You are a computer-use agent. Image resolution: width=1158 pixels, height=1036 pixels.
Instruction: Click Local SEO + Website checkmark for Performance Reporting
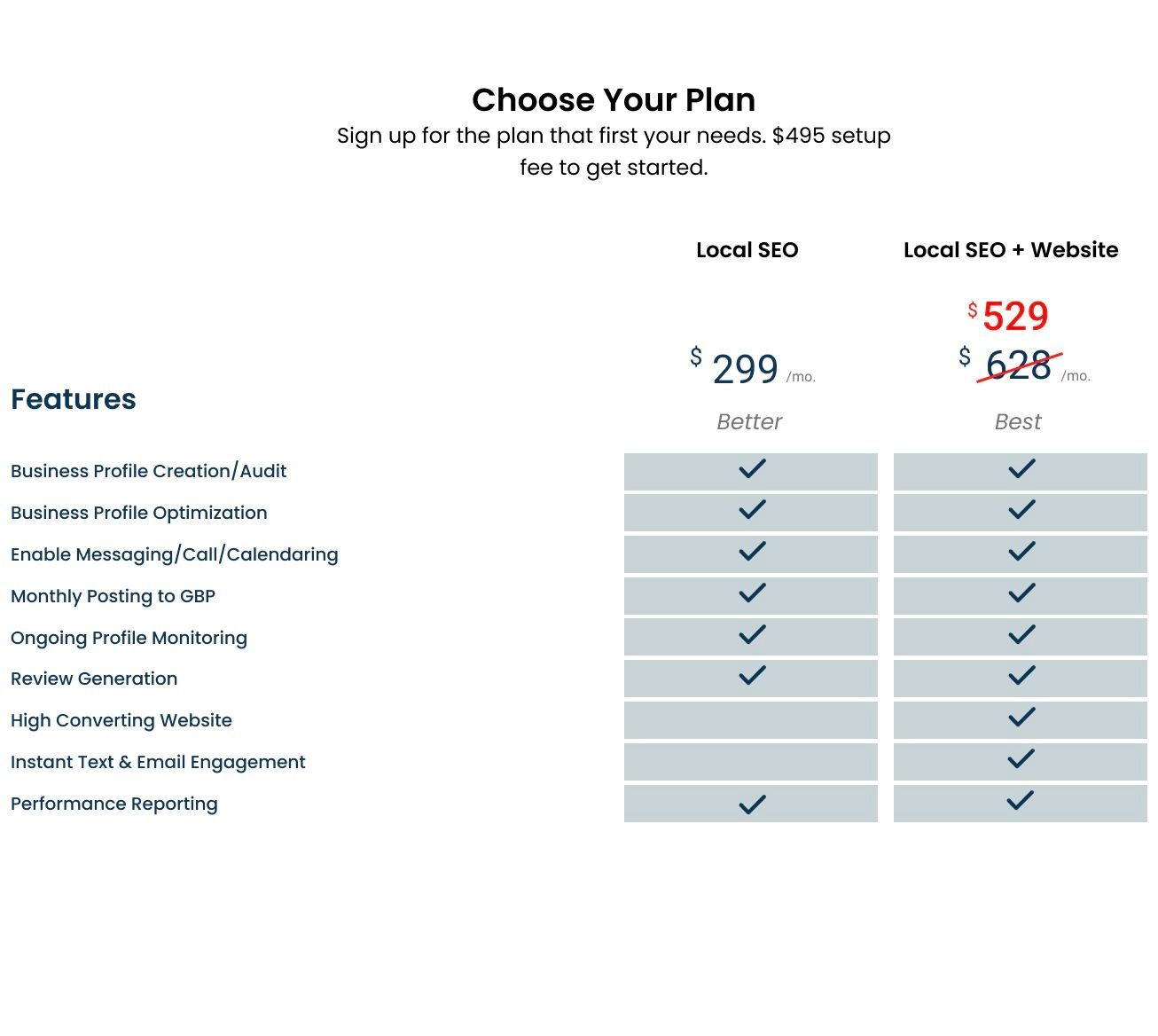(x=1021, y=801)
